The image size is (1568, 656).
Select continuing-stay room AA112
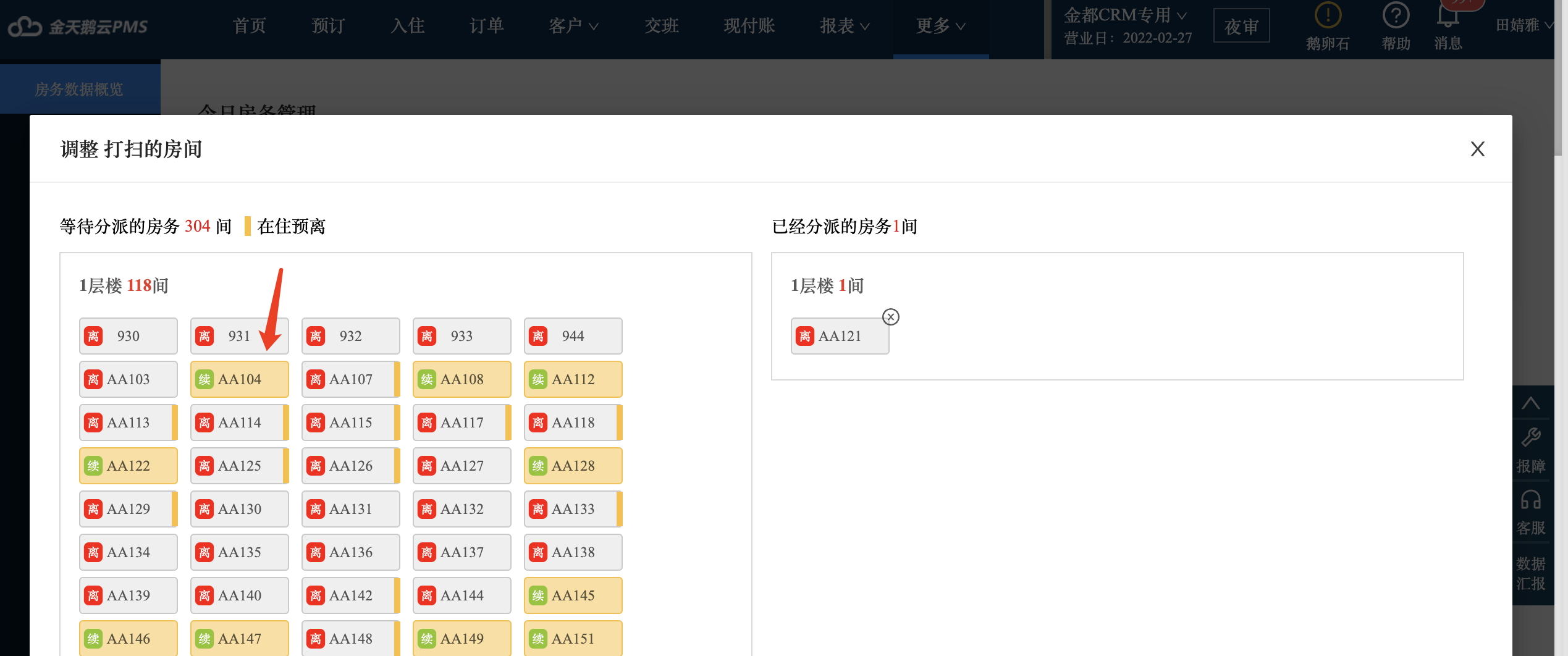pyautogui.click(x=573, y=379)
